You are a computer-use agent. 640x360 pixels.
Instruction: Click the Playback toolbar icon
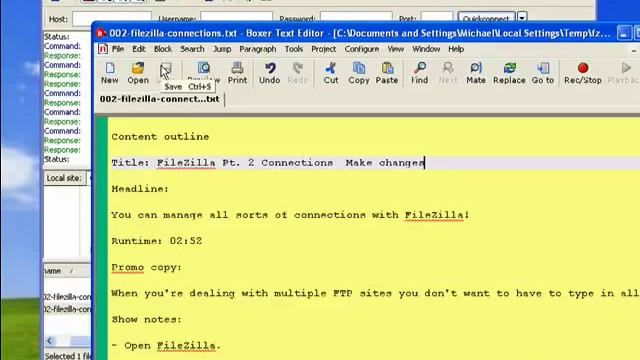624,73
